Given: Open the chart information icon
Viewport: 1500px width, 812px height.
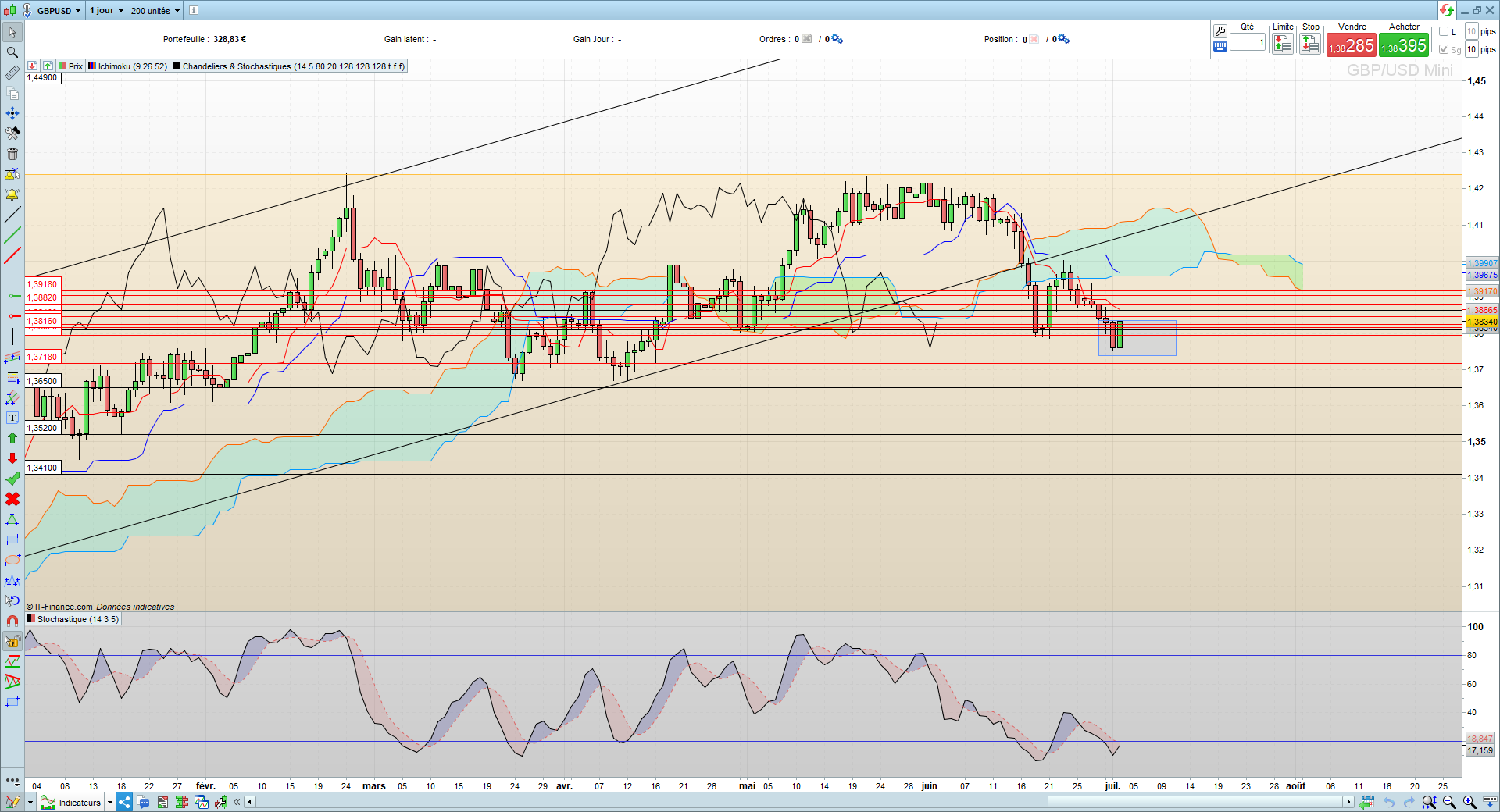Looking at the screenshot, I should click(x=193, y=10).
